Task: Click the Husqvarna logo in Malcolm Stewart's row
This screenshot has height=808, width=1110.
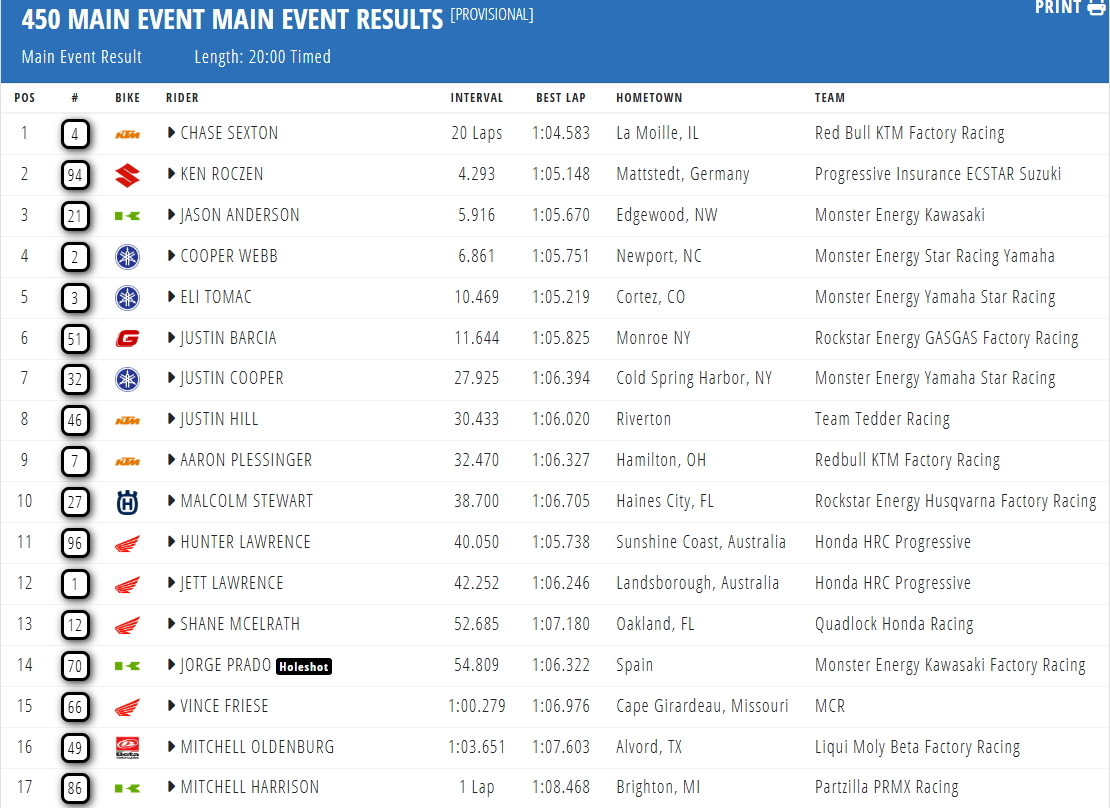Action: tap(127, 503)
